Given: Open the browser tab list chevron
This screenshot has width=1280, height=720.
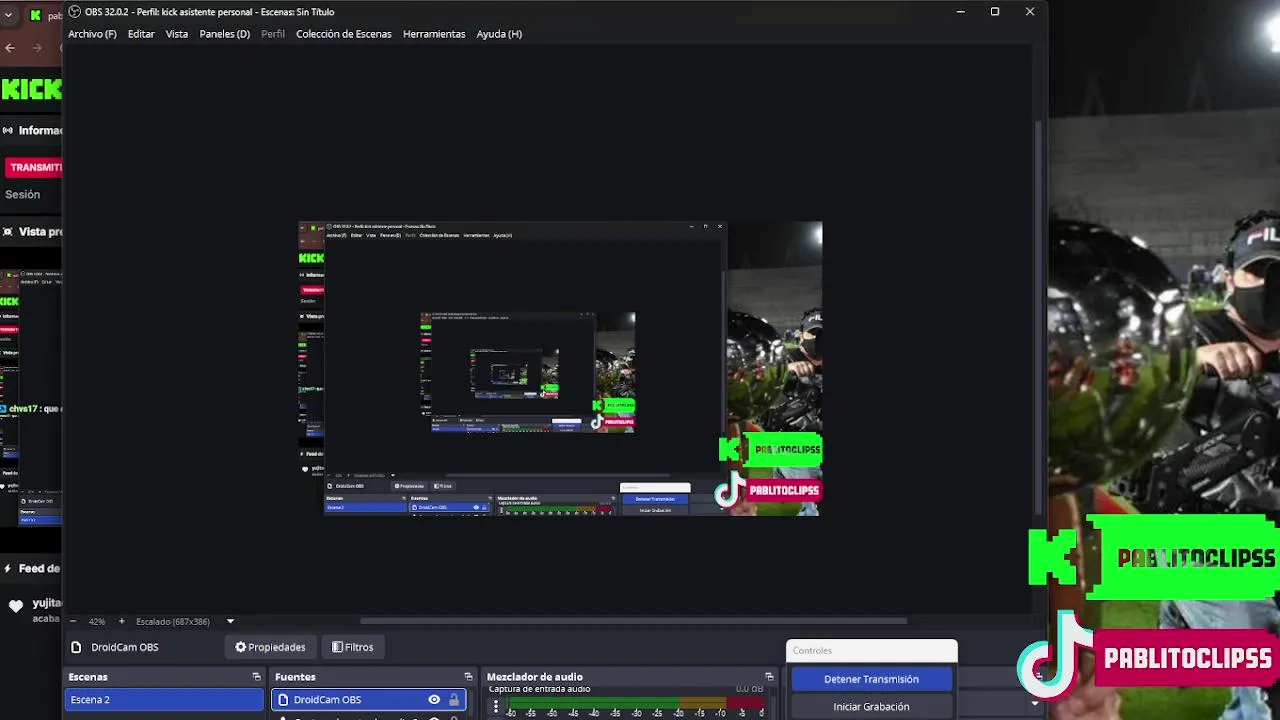Looking at the screenshot, I should click(x=8, y=15).
